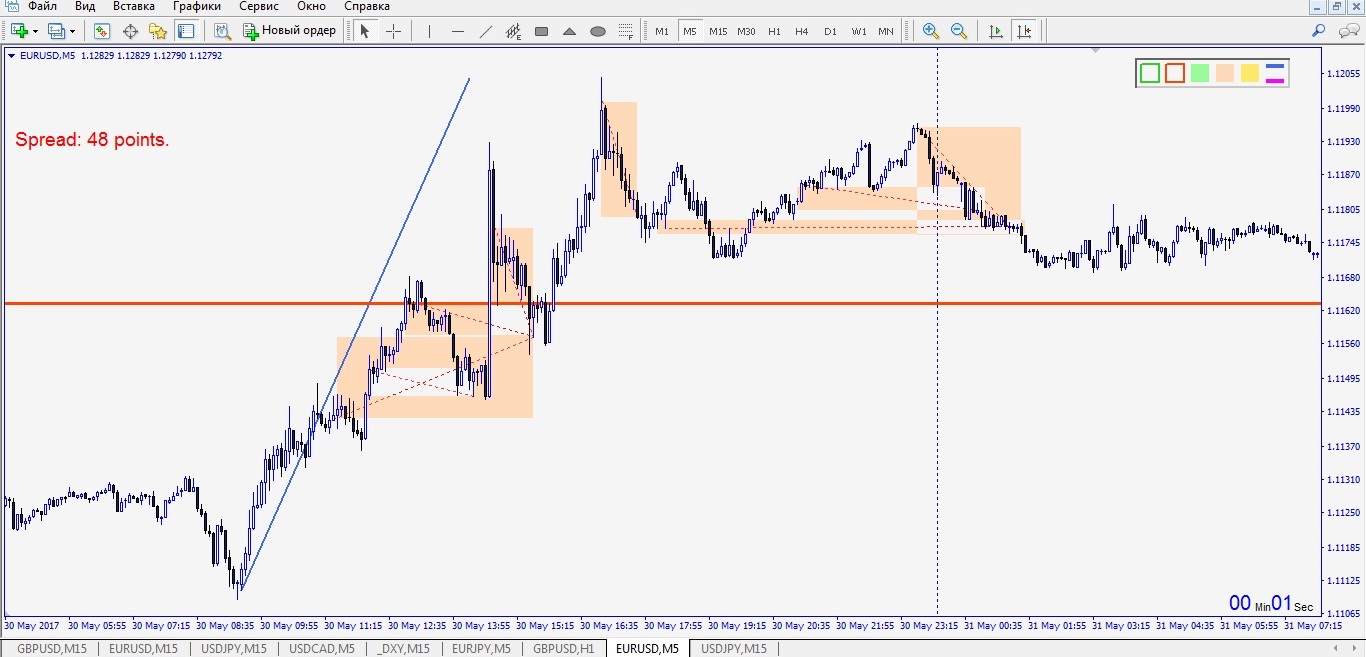This screenshot has width=1366, height=657.
Task: Click the Zoom Out magnifier icon
Action: [x=959, y=31]
